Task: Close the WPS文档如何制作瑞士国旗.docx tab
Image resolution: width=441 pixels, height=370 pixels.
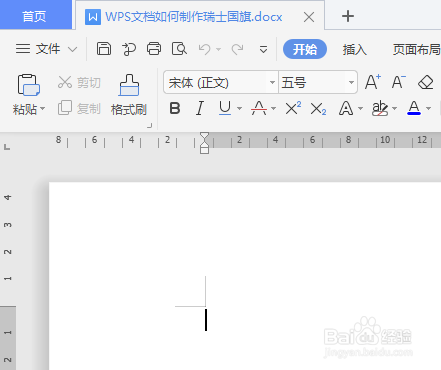Action: point(309,17)
